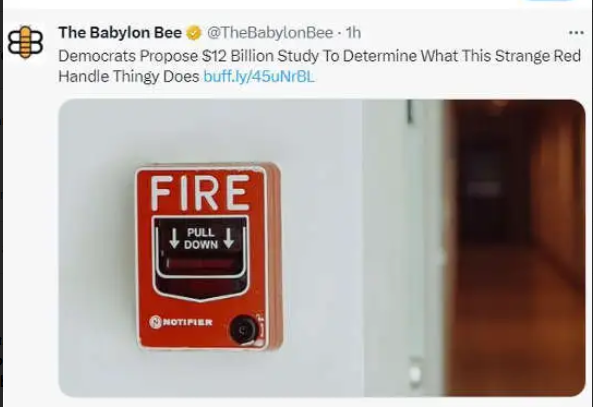Open the fire alarm photo
Image resolution: width=593 pixels, height=407 pixels.
tap(322, 248)
